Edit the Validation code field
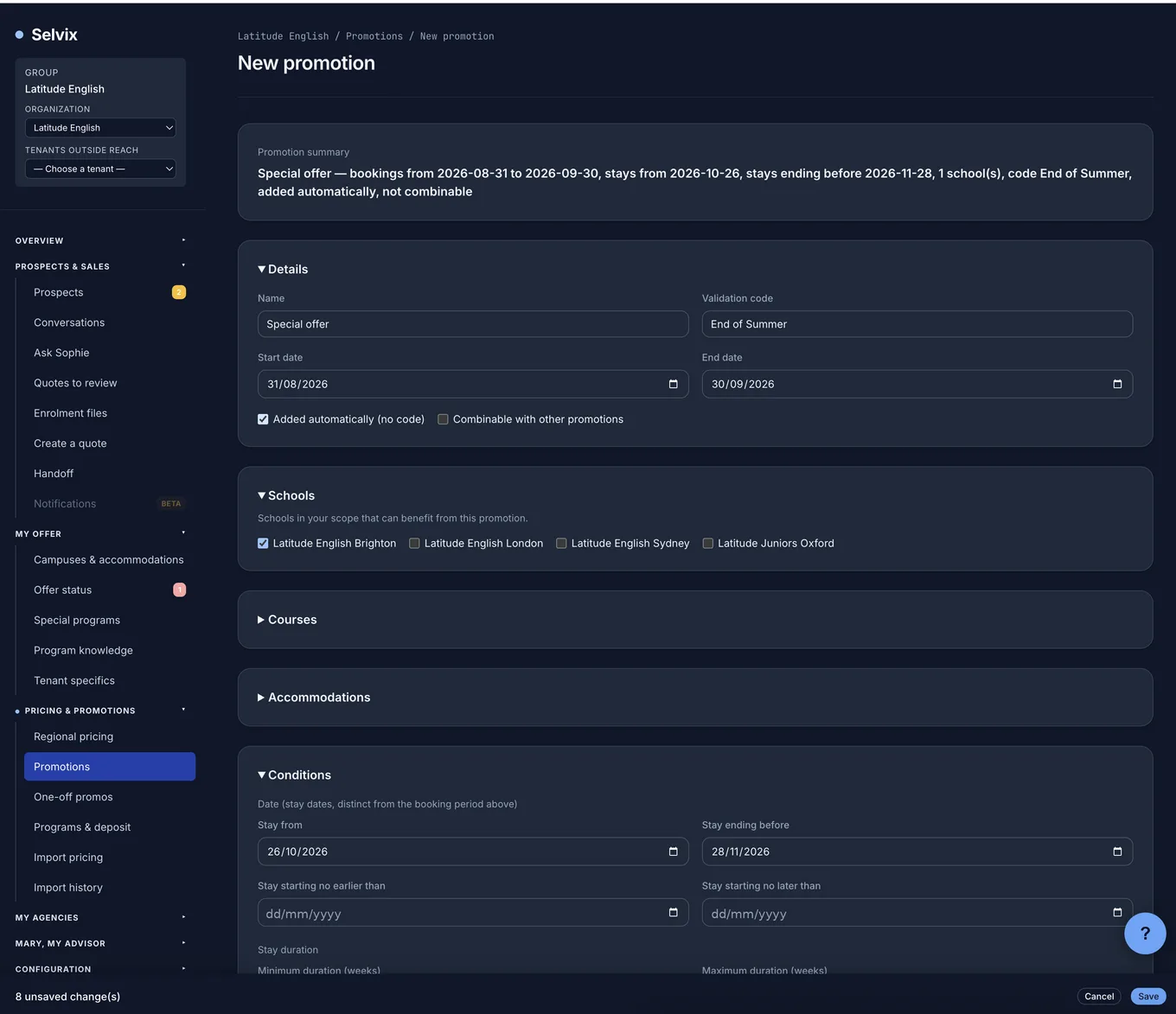Viewport: 1176px width, 1014px height. point(917,324)
